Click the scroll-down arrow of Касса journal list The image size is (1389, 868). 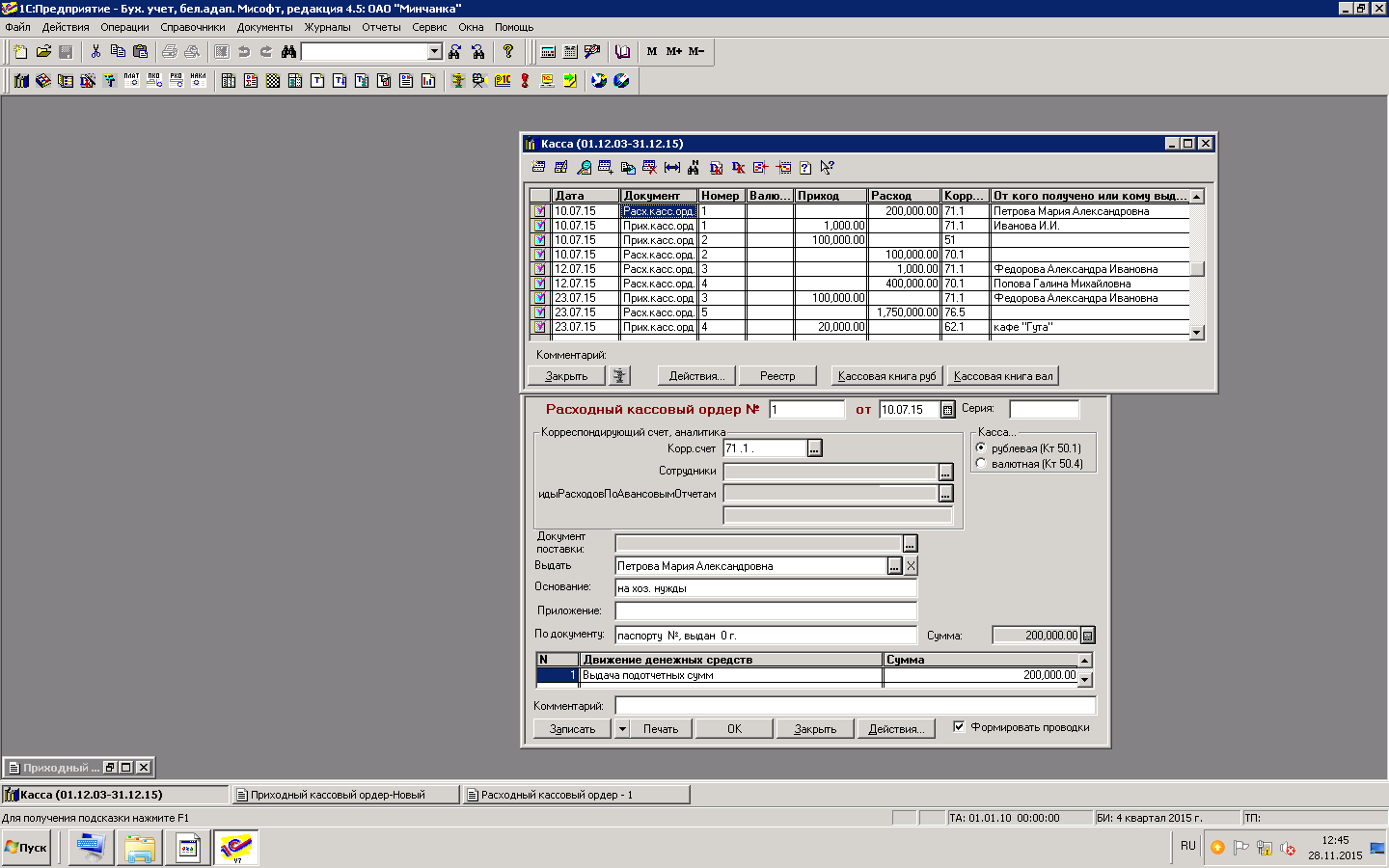click(x=1197, y=333)
